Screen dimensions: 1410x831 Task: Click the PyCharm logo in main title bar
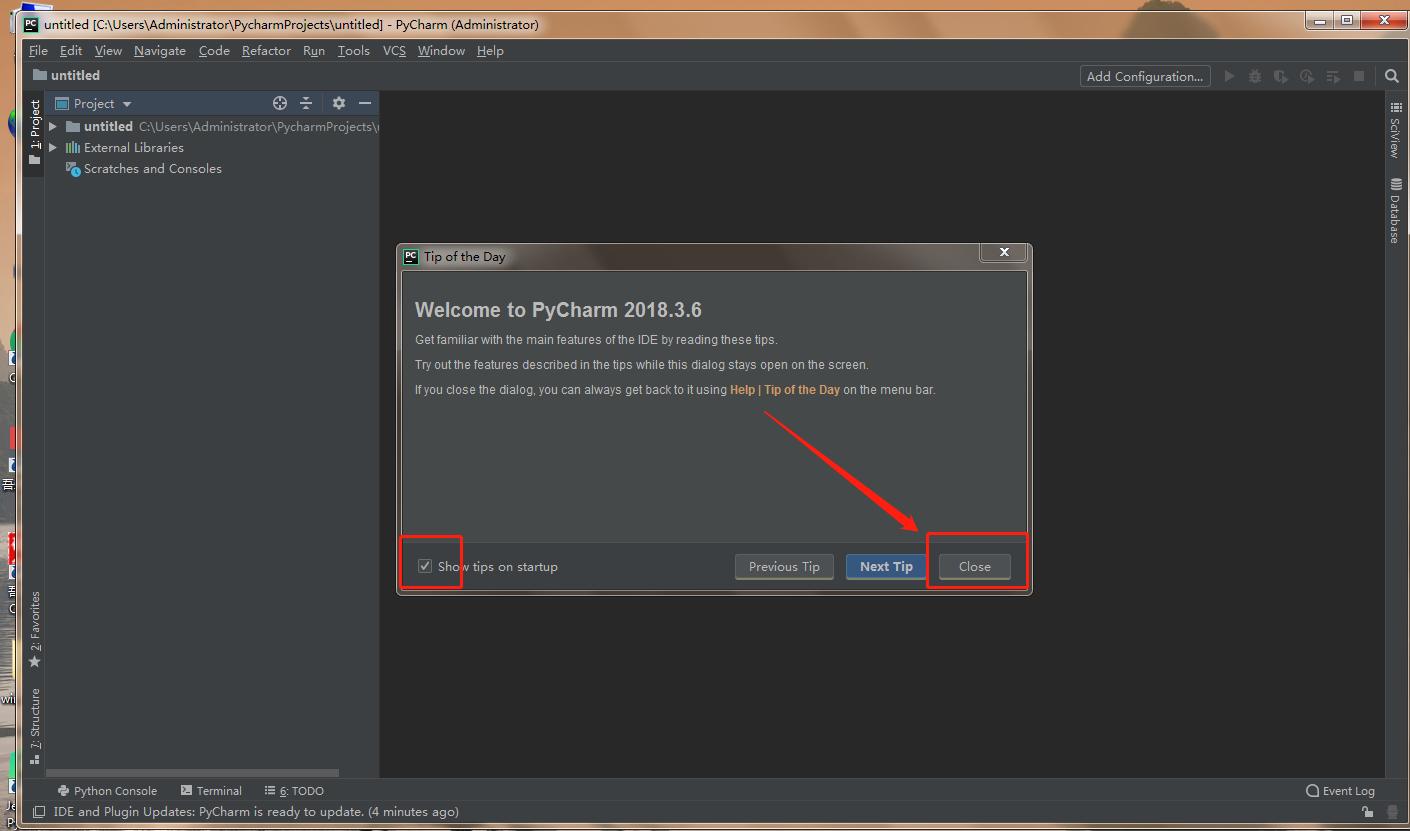click(31, 24)
